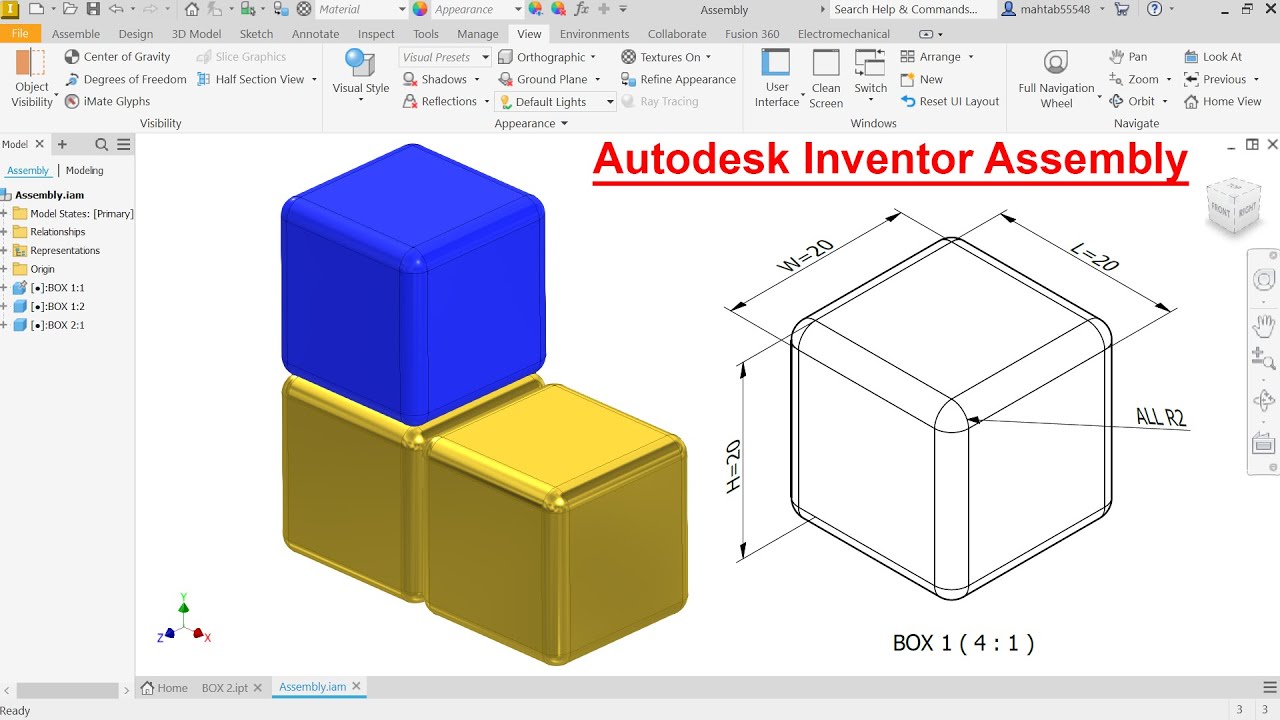1280x720 pixels.
Task: Click the Save icon in quick access toolbar
Action: click(x=93, y=9)
